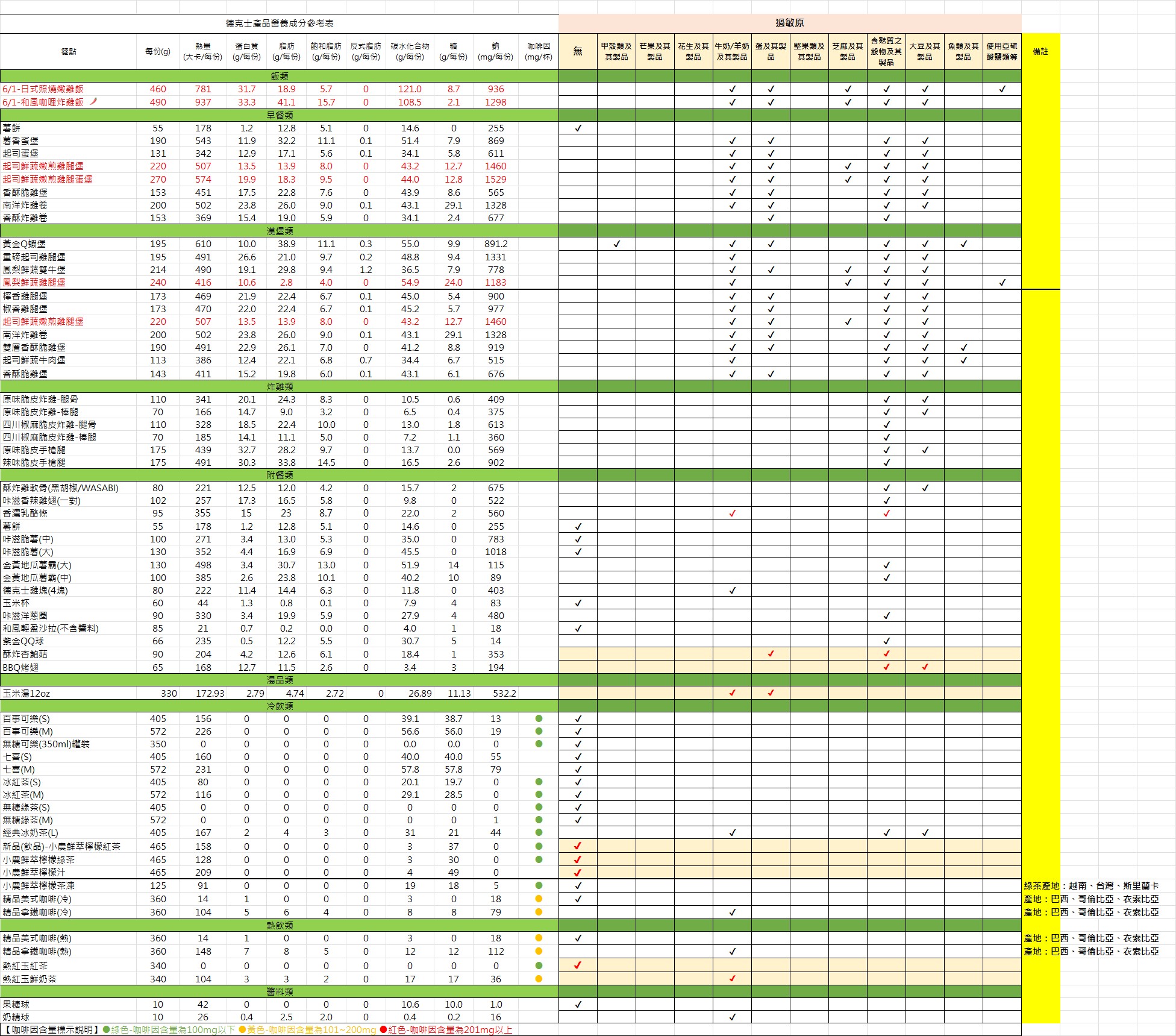Viewport: 1176px width, 1036px height.
Task: Click the 綠茶產地 note about 越南、台灣、斯里蘭卡
Action: point(1091,885)
